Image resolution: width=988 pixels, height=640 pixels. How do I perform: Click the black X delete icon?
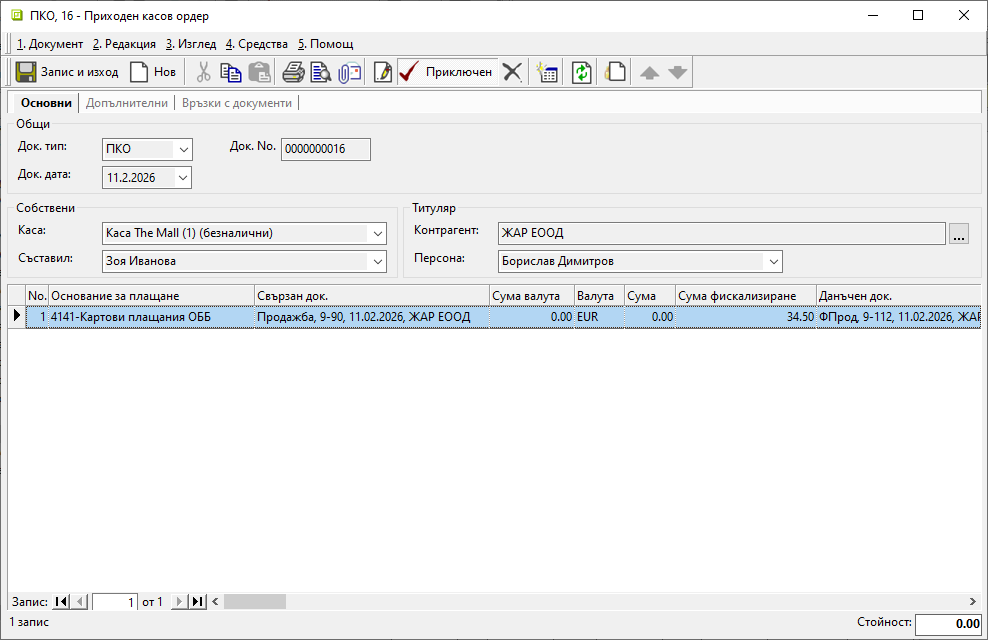click(x=512, y=72)
